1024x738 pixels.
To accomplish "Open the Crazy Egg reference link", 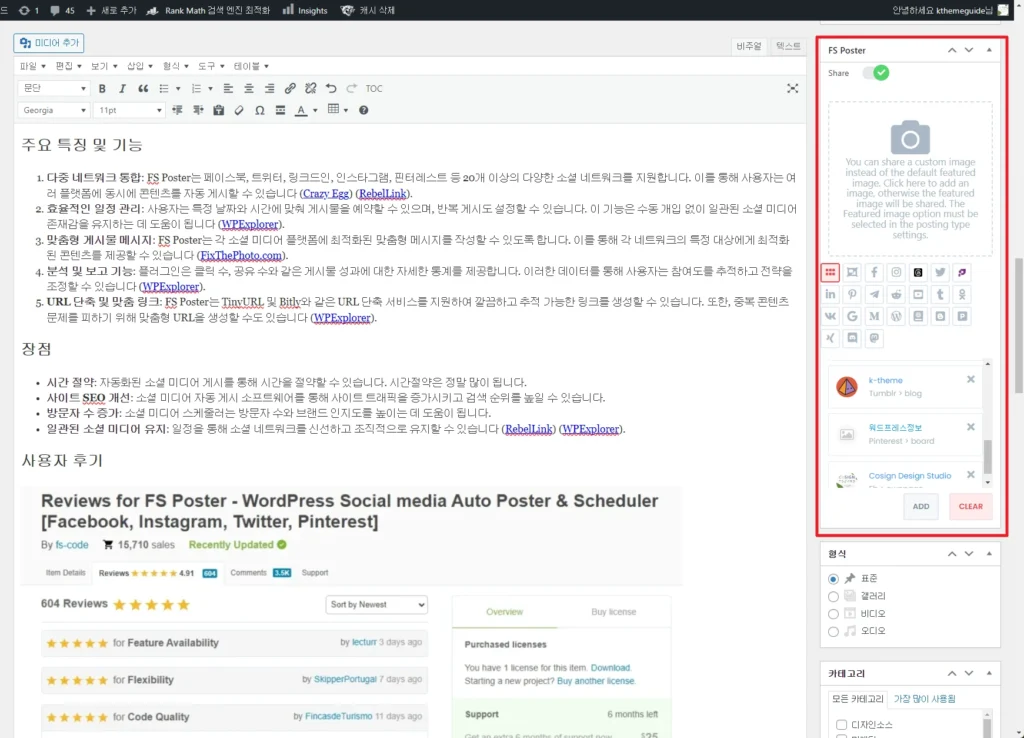I will tap(326, 193).
